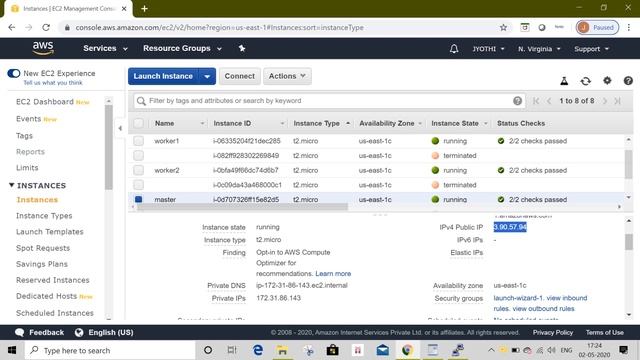Bookmark this page with star icon

(x=503, y=27)
